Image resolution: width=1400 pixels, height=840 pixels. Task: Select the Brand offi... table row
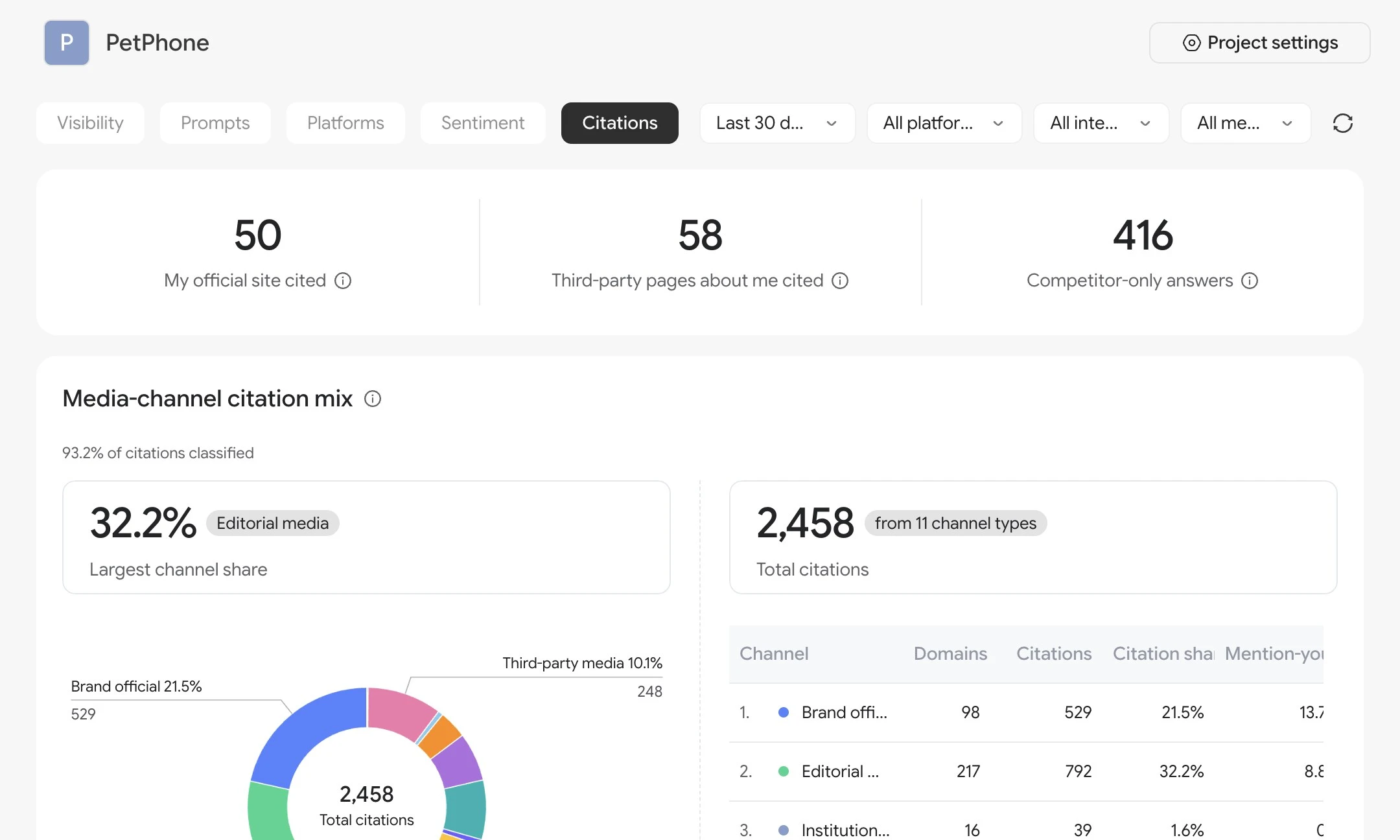[1026, 713]
